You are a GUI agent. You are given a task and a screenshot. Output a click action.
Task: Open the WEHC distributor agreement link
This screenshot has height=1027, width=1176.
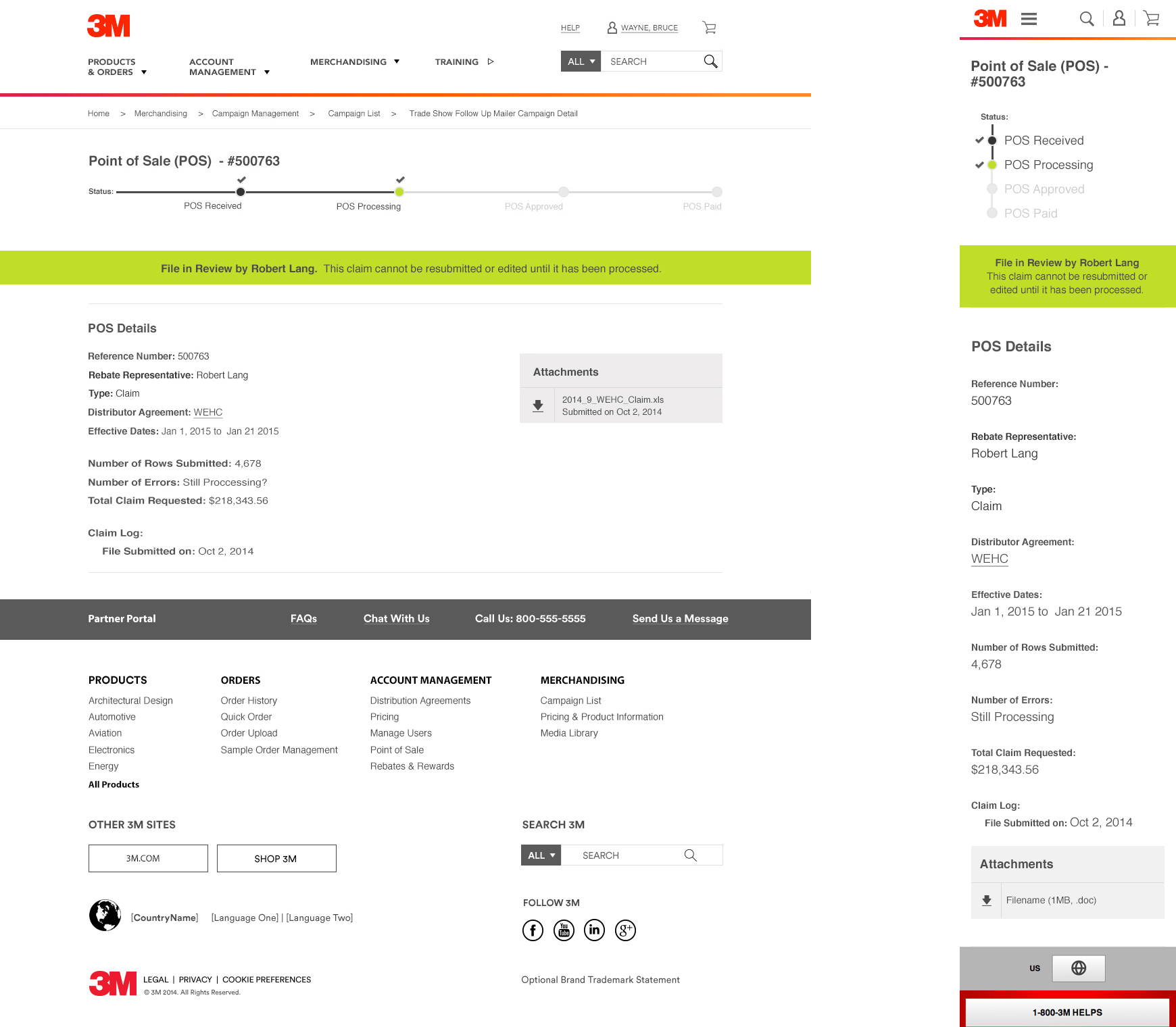click(x=208, y=412)
